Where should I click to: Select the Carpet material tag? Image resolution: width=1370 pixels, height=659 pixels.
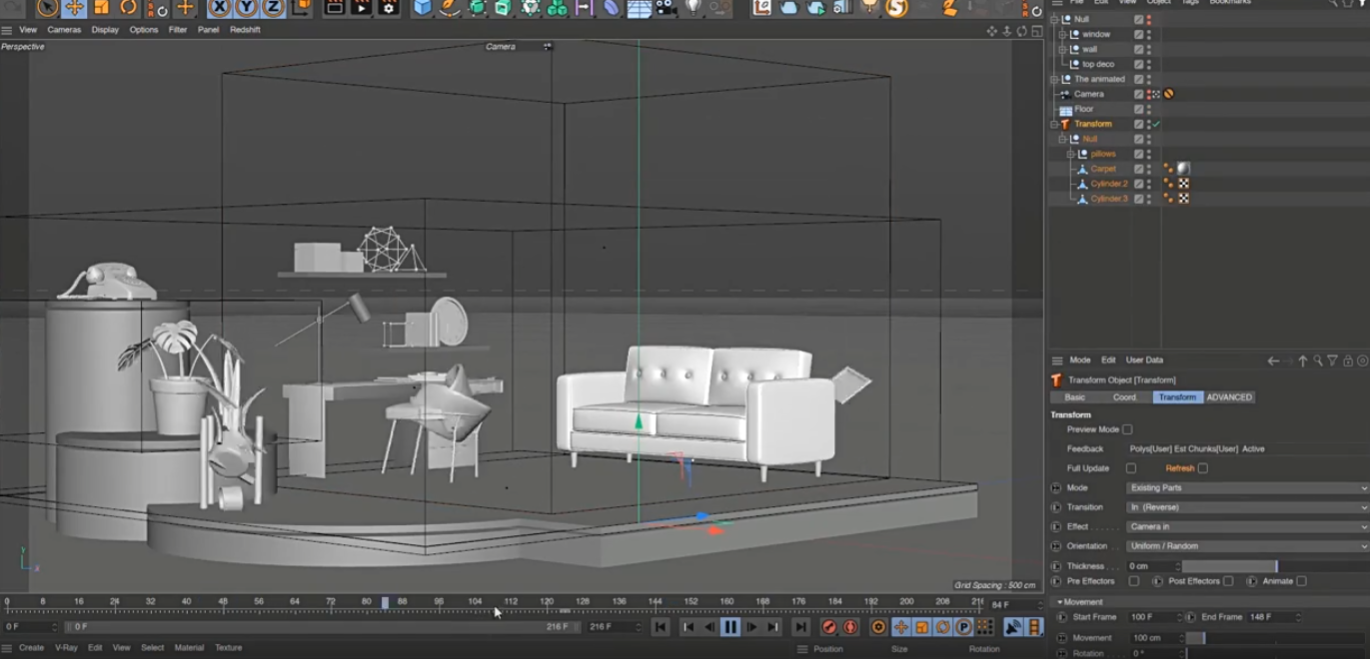(x=1184, y=169)
